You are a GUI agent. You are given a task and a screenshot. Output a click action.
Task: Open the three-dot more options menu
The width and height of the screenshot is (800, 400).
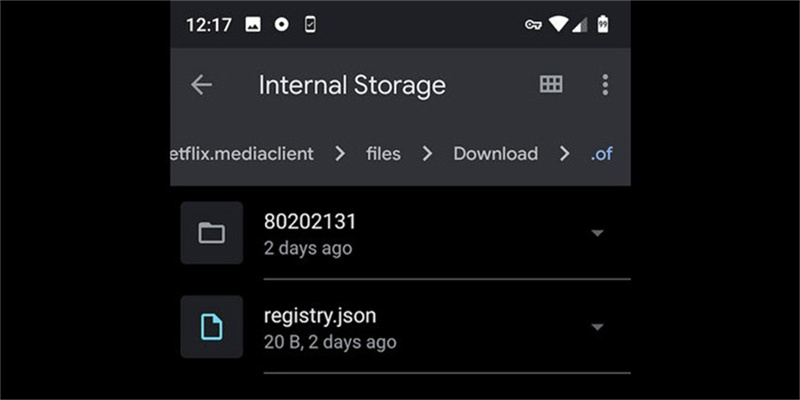point(605,85)
